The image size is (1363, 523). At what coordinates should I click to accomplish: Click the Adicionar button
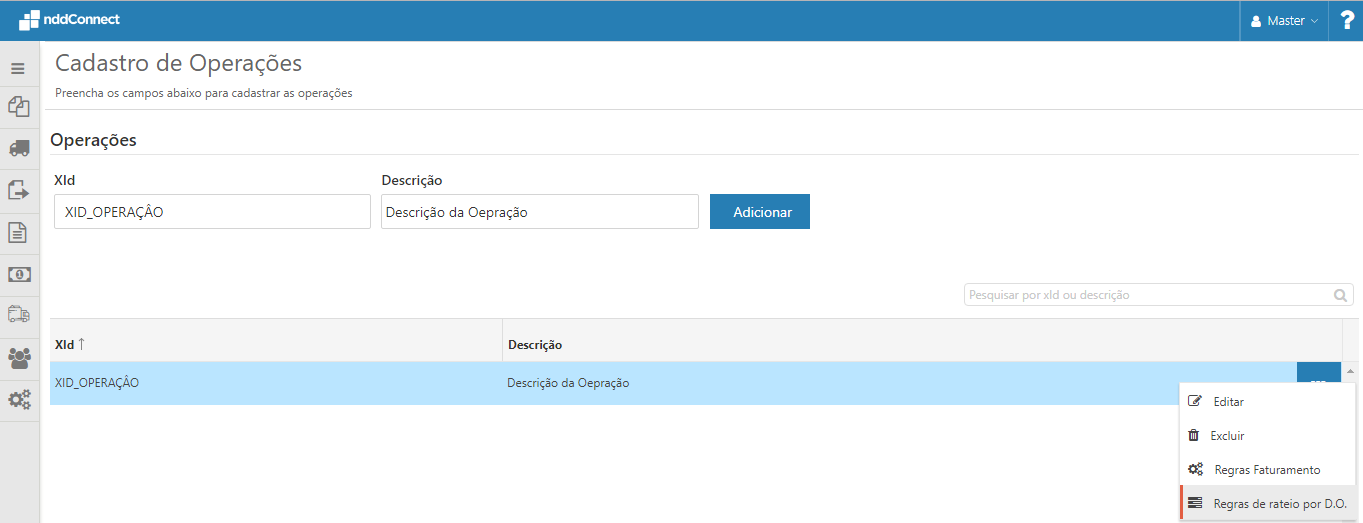pyautogui.click(x=760, y=212)
